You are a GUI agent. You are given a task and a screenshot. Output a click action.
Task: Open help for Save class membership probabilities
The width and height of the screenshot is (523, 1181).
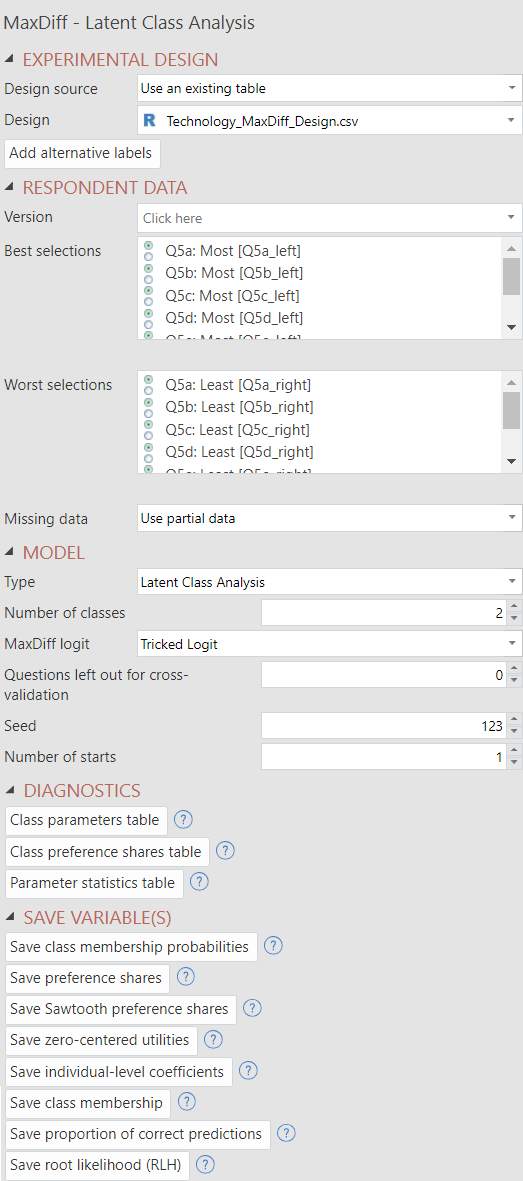coord(274,946)
